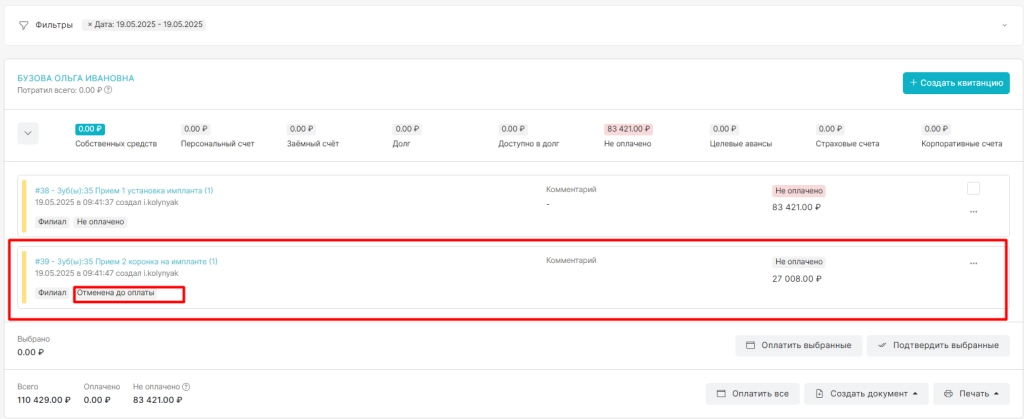Viewport: 1024px width, 419px height.
Task: Open patient БУЗОВА ОЛЬГА ИВАНОВНА profile
Action: click(76, 78)
